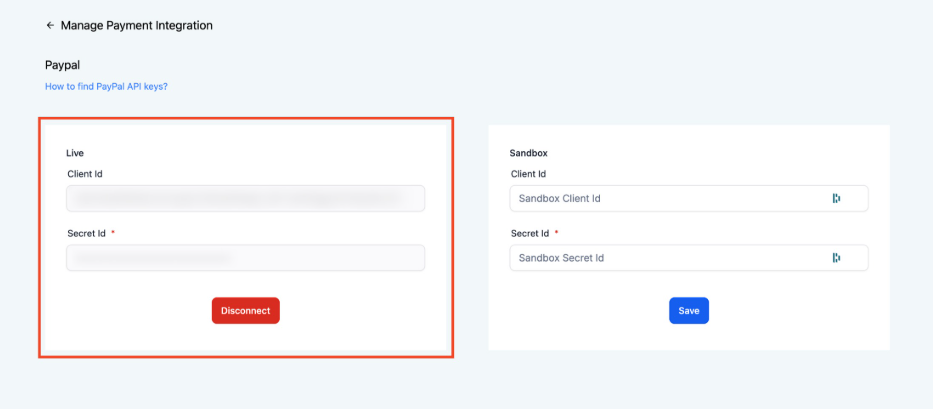Focus the Sandbox Client Id input
The width and height of the screenshot is (933, 409).
click(689, 198)
